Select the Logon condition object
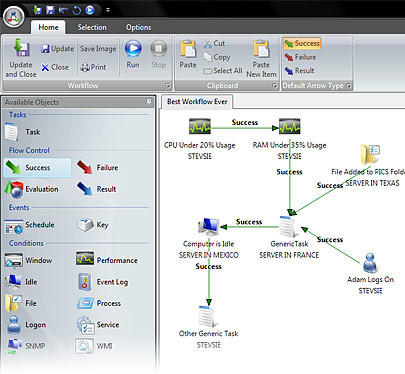 pyautogui.click(x=27, y=325)
